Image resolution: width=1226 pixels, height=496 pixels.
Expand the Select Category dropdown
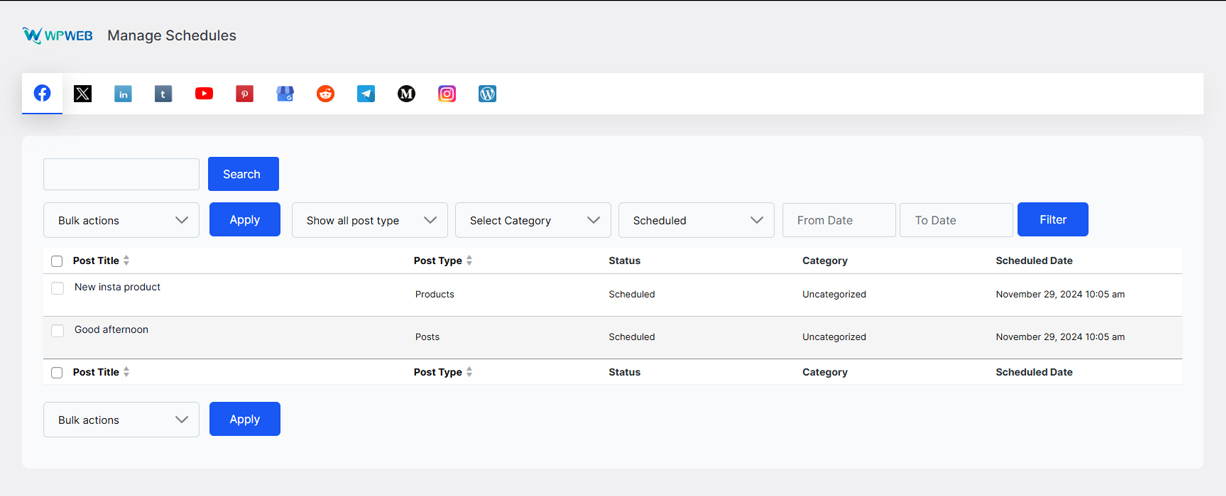[x=533, y=220]
